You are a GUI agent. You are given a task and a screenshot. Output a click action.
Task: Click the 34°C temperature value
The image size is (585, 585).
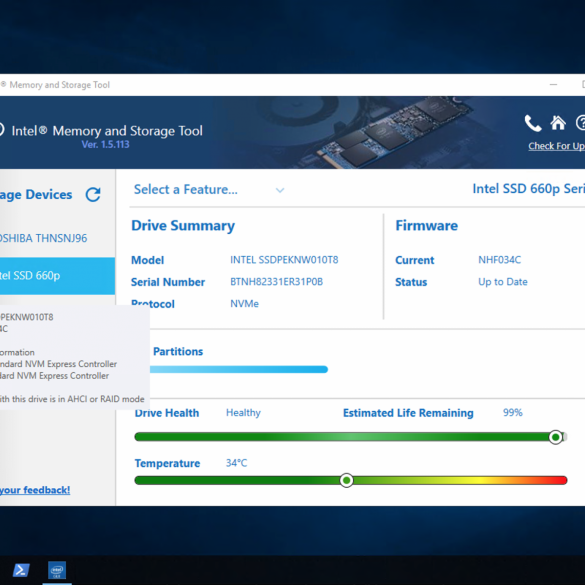coord(236,463)
